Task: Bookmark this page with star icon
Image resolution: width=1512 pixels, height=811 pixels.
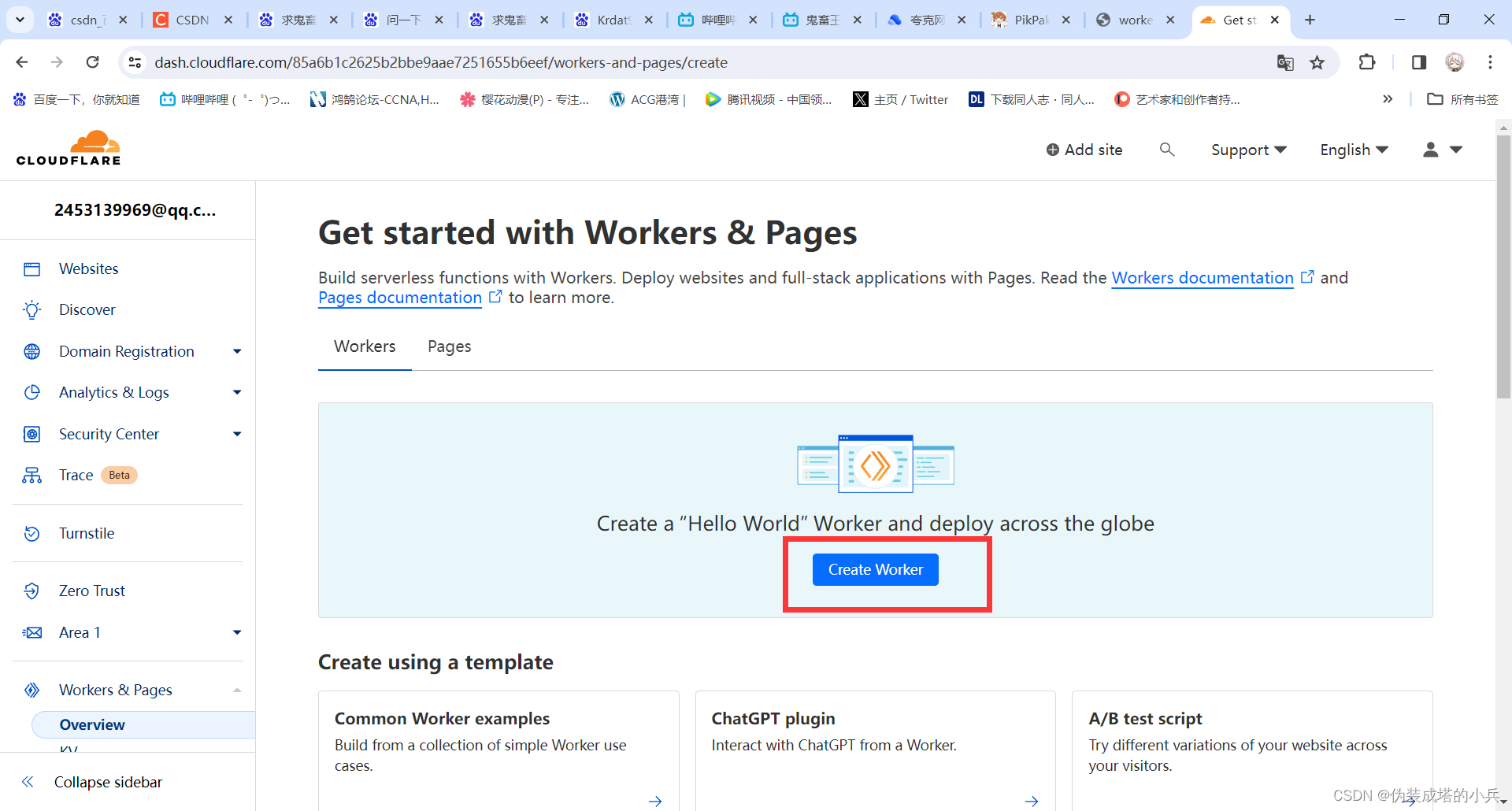Action: pyautogui.click(x=1317, y=63)
